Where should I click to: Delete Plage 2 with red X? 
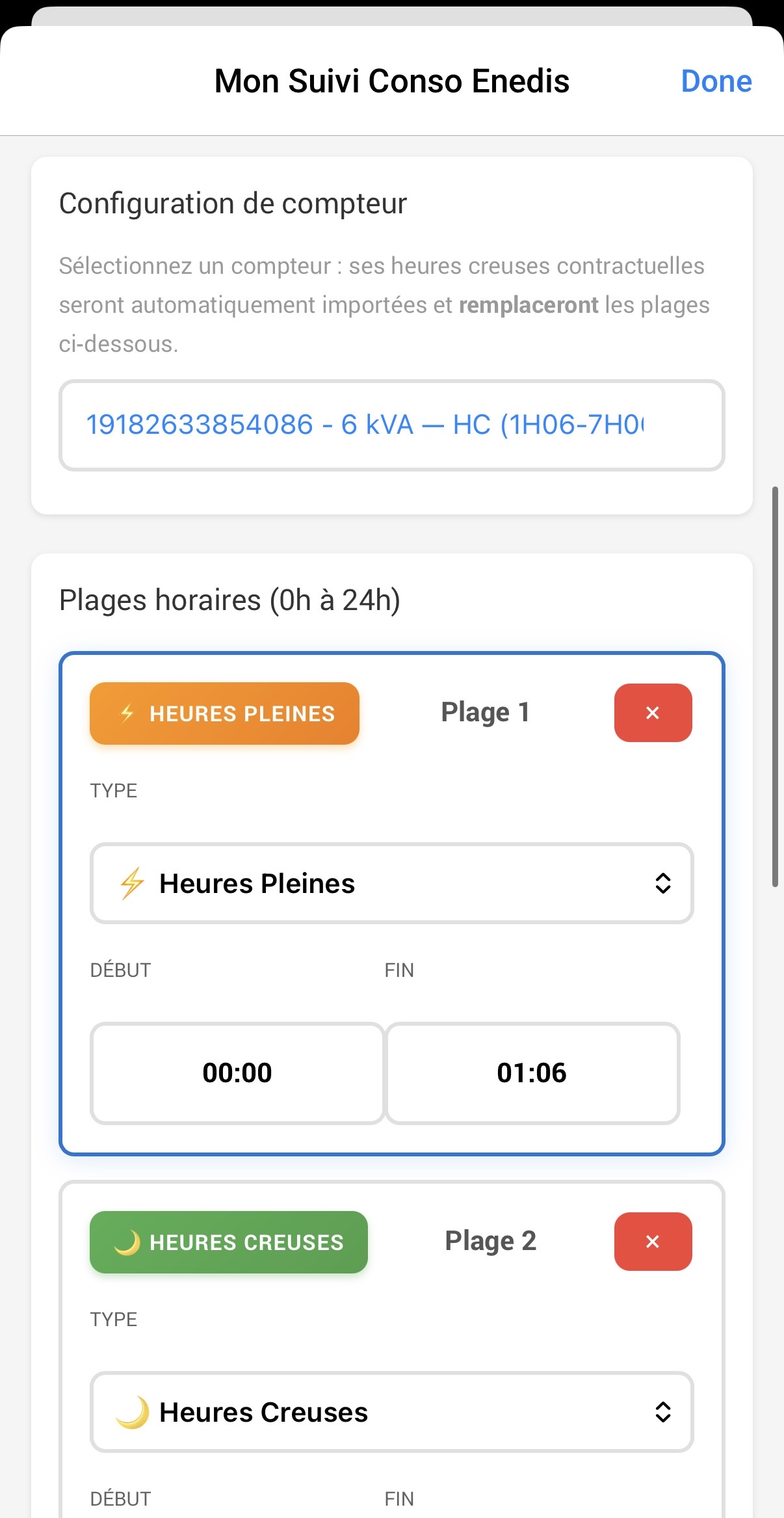point(653,1242)
